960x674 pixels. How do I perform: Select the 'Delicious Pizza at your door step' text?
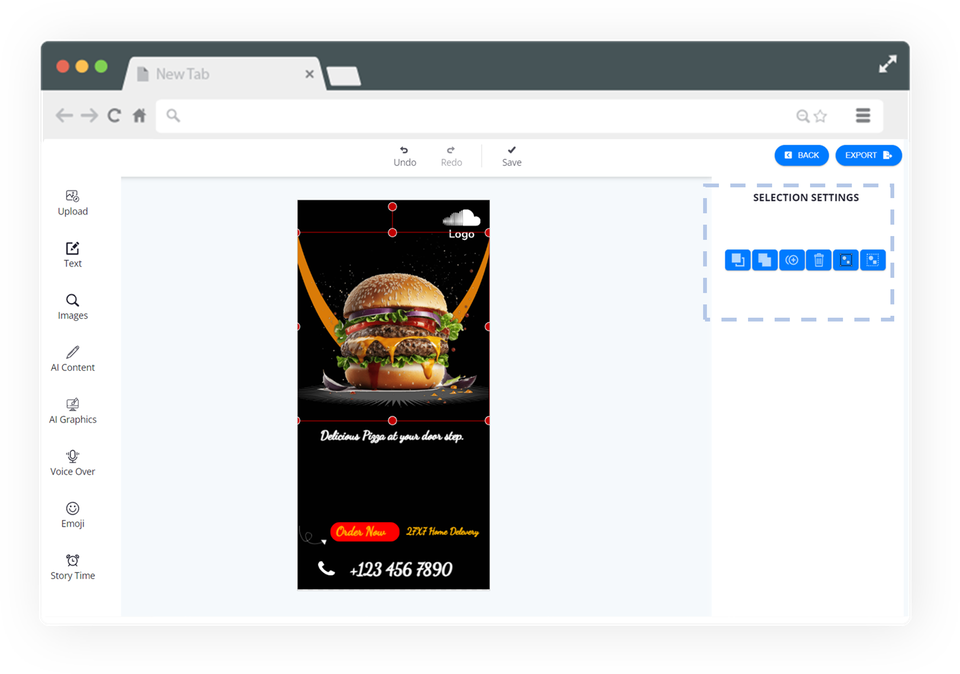point(392,436)
